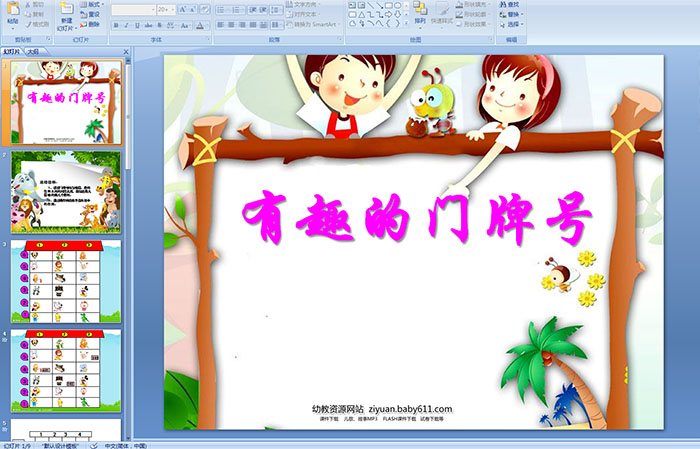Select the Text Box shape in gallery

[352, 5]
